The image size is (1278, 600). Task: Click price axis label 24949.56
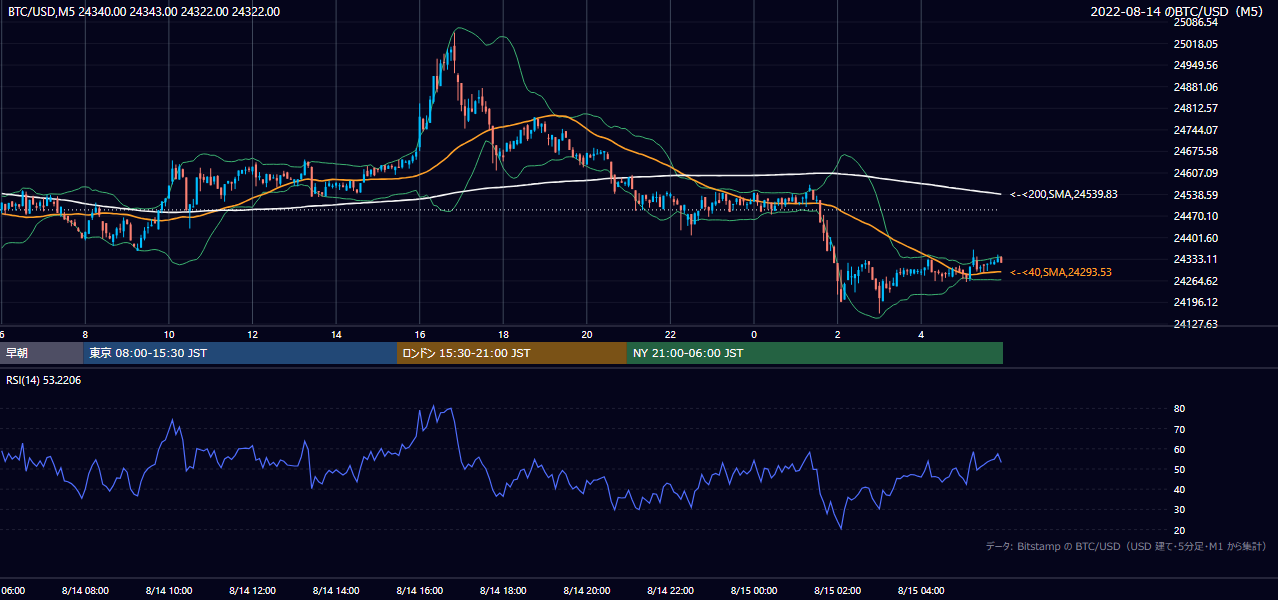coord(1196,65)
